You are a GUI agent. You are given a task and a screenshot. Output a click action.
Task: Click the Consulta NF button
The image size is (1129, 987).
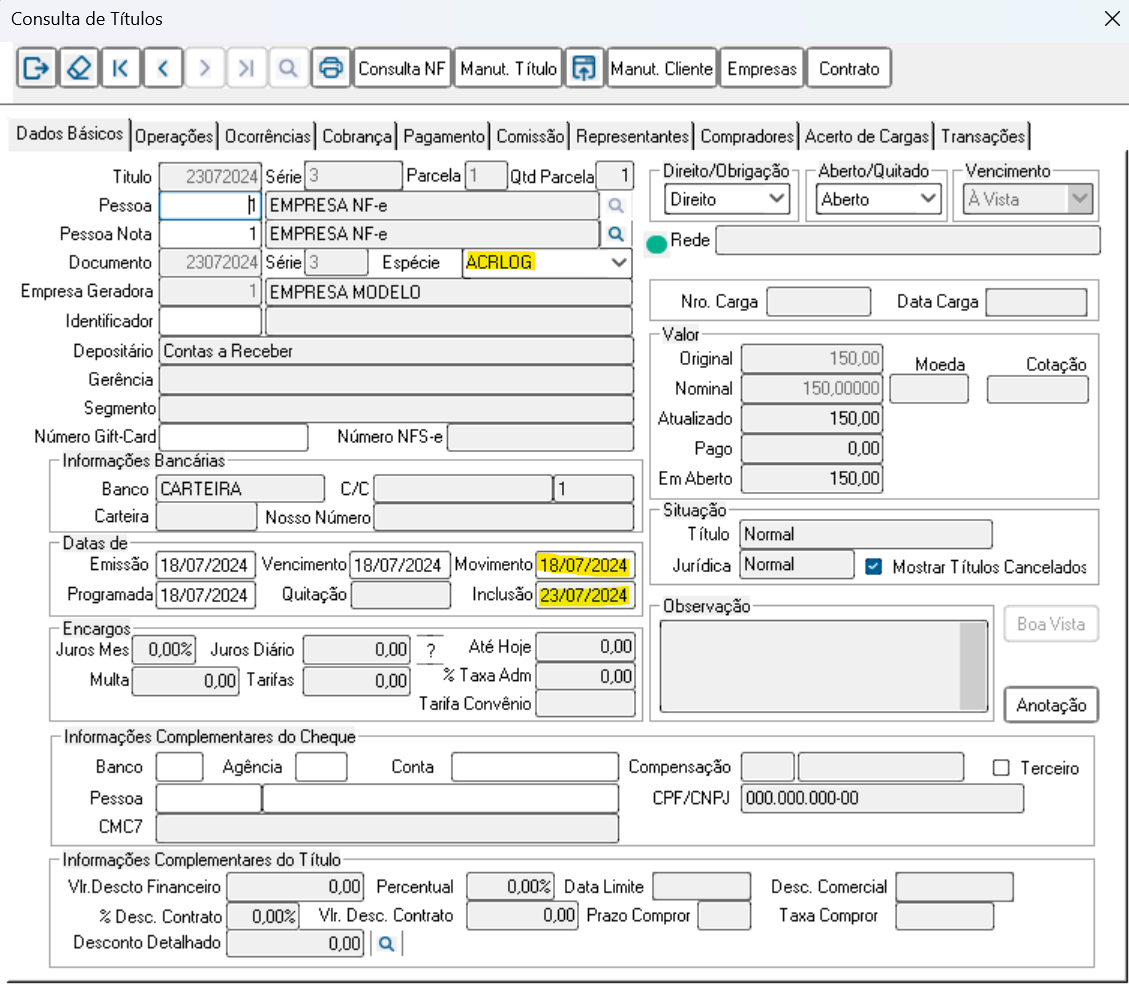click(402, 69)
